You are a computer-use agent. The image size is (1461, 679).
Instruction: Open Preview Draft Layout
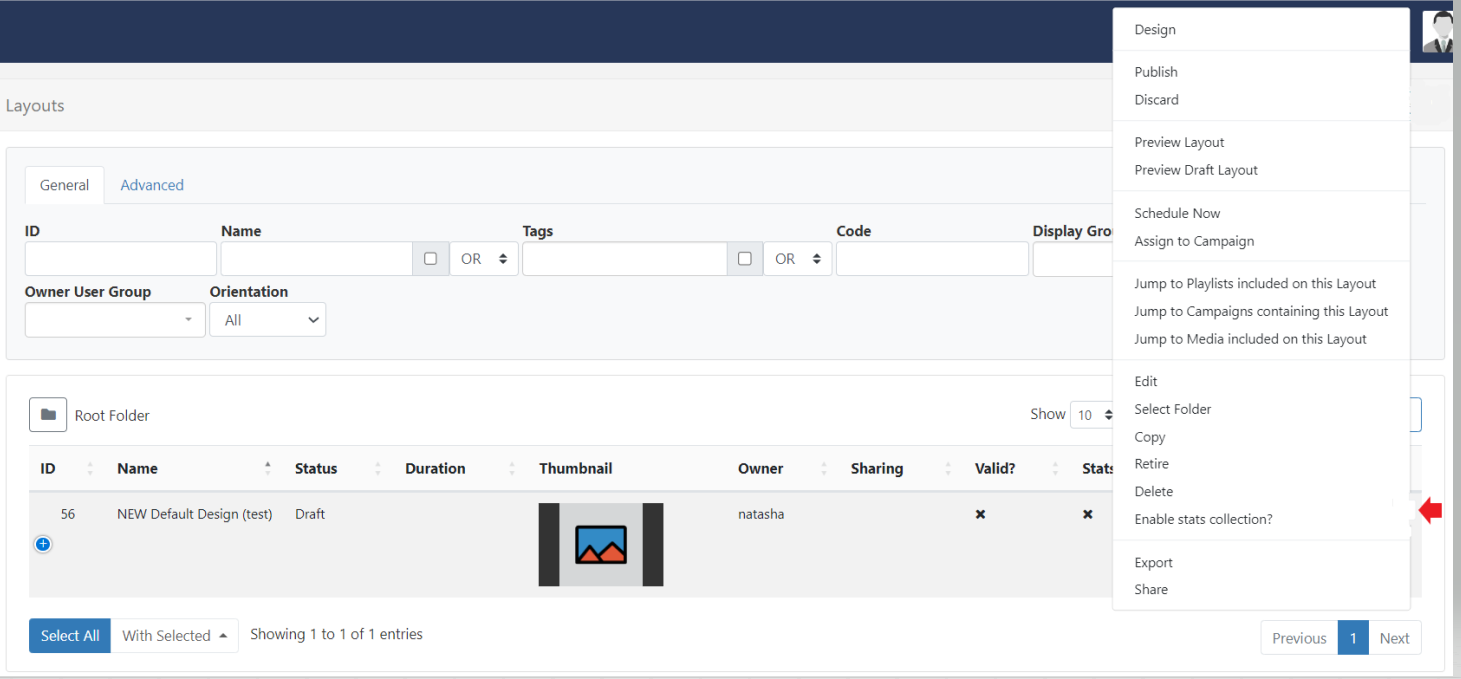[1196, 170]
